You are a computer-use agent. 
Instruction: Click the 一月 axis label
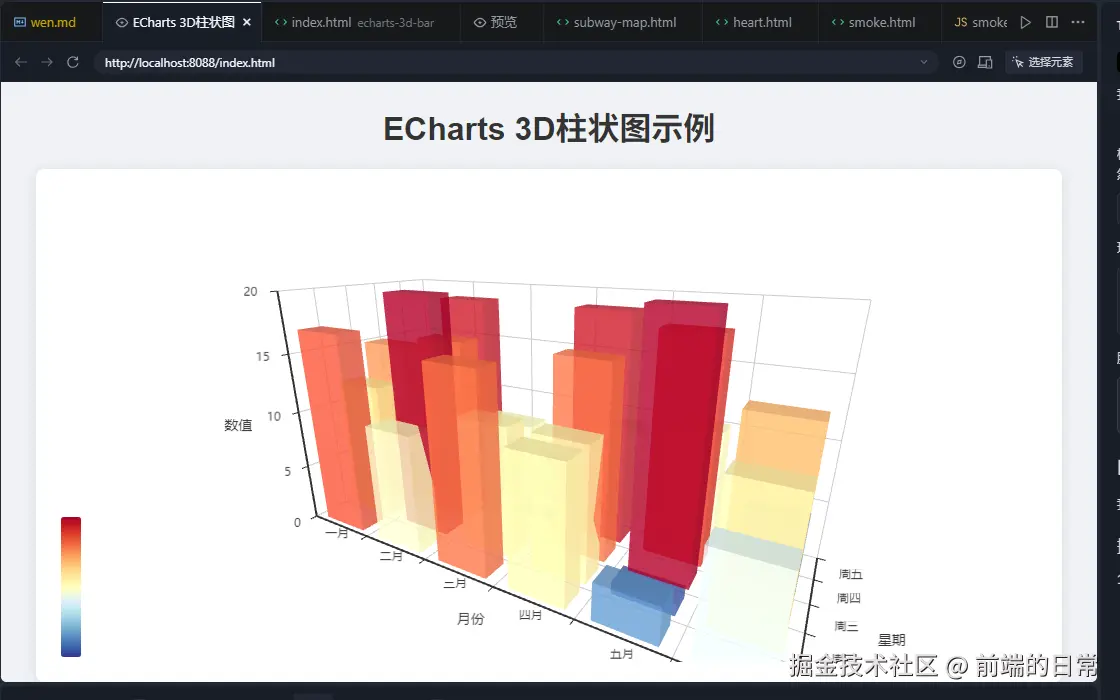(336, 533)
